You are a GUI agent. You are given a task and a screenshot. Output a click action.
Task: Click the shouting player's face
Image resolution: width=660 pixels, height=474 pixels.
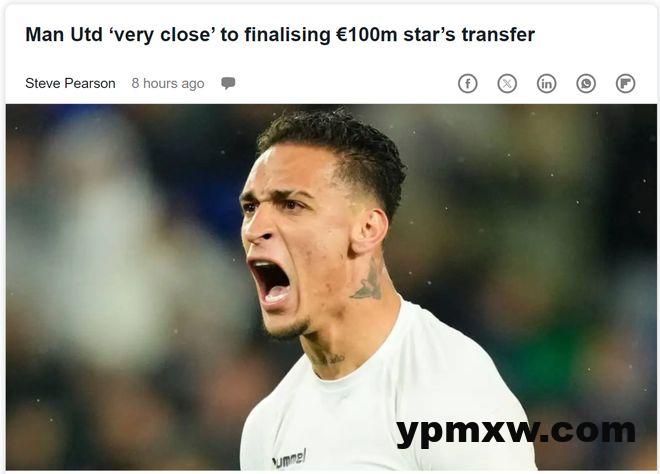pos(295,240)
